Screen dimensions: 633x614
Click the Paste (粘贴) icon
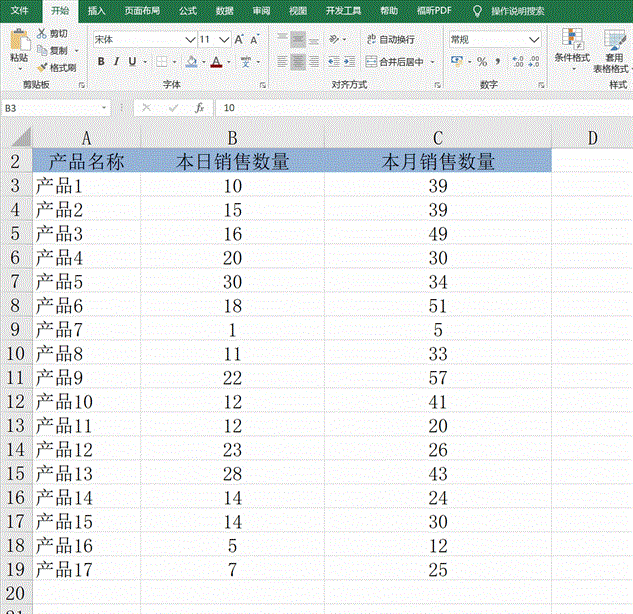point(19,45)
